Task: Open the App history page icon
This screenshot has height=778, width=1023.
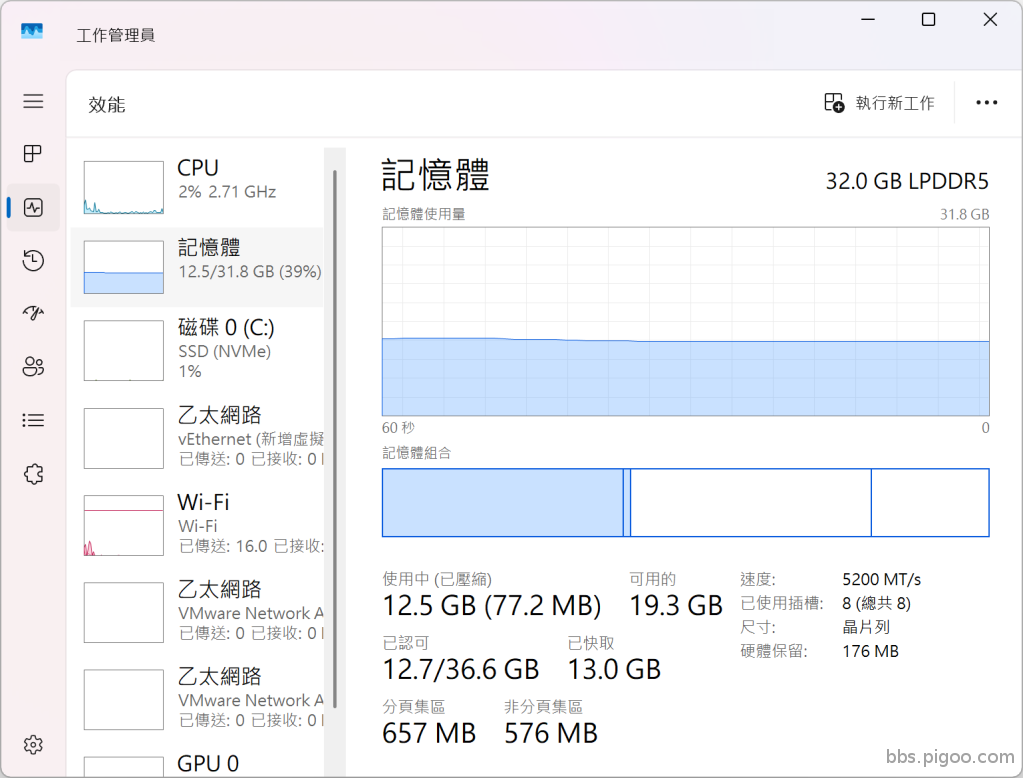Action: pyautogui.click(x=33, y=260)
